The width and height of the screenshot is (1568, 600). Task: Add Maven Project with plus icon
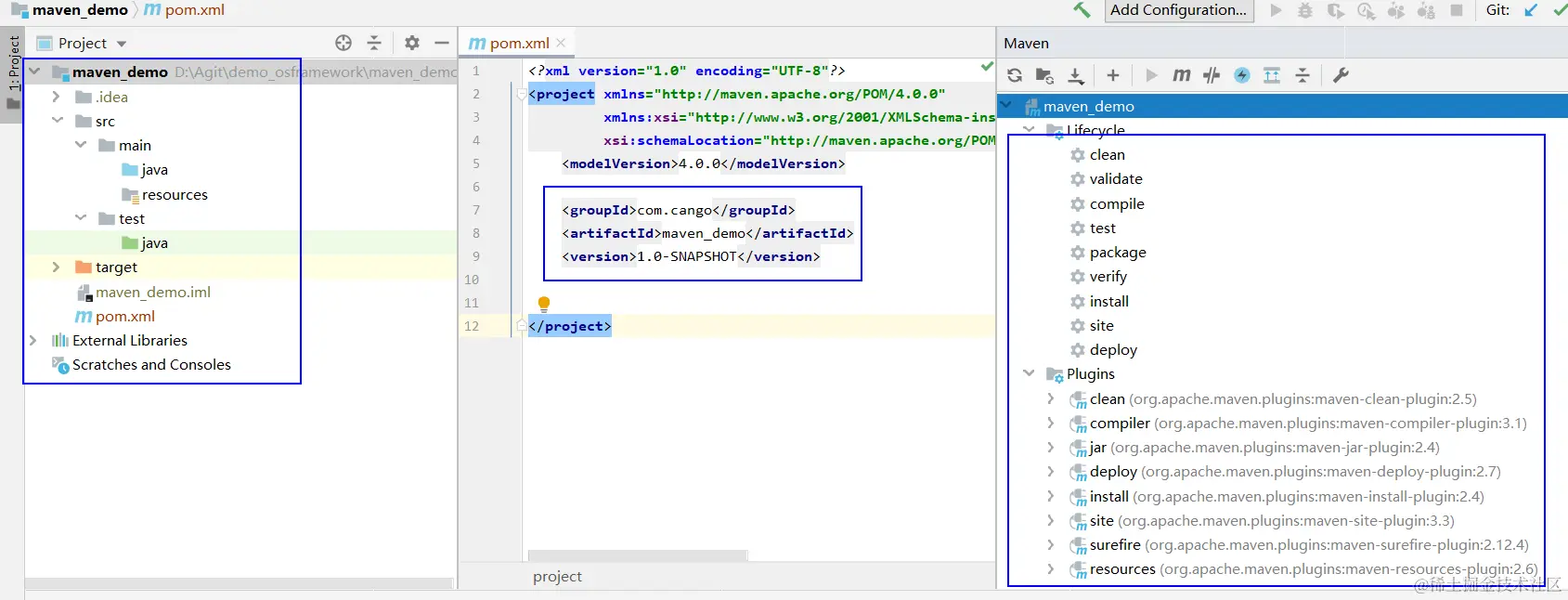point(1113,75)
